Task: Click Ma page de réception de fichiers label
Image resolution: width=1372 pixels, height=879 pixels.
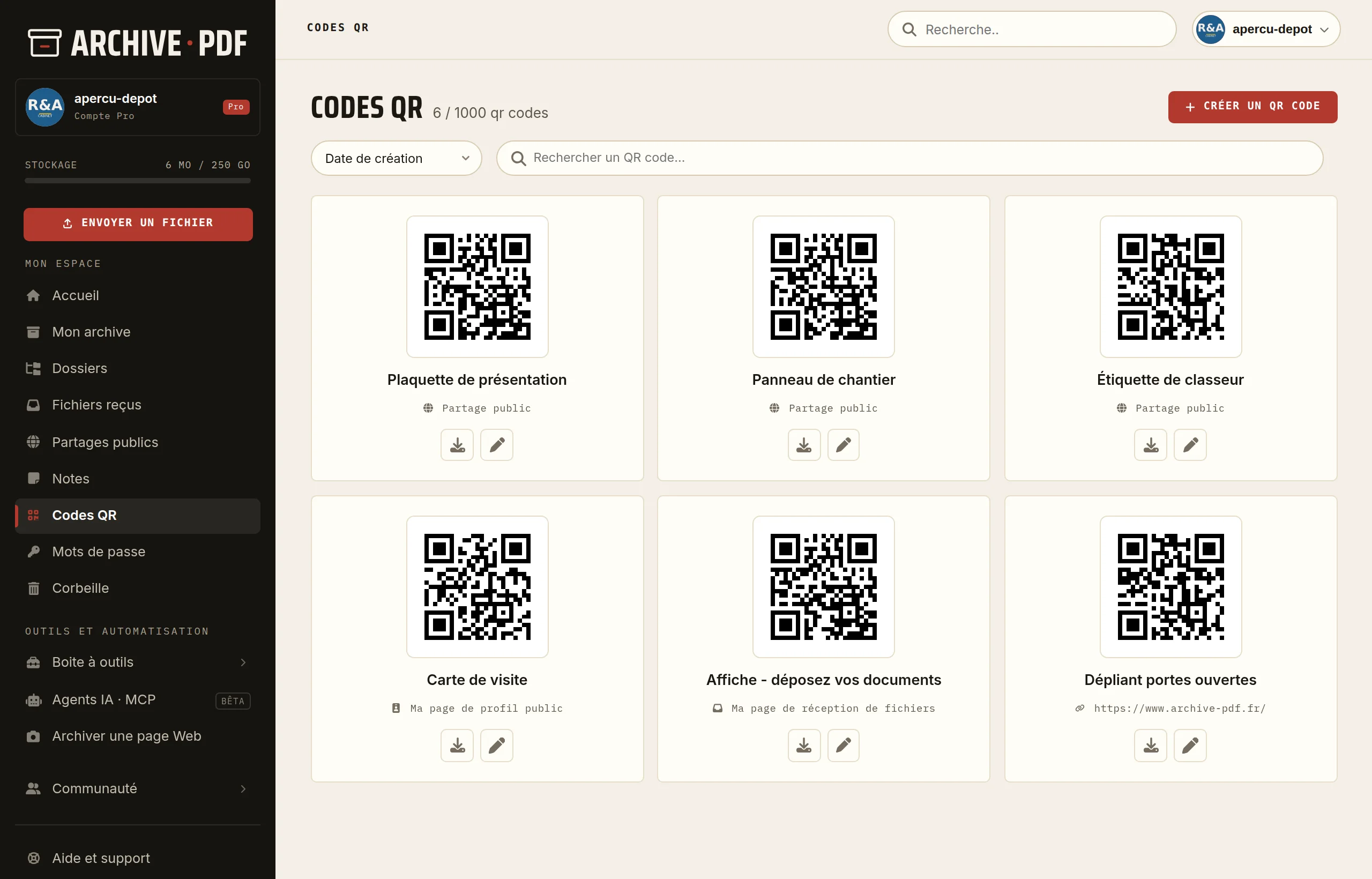Action: [833, 709]
